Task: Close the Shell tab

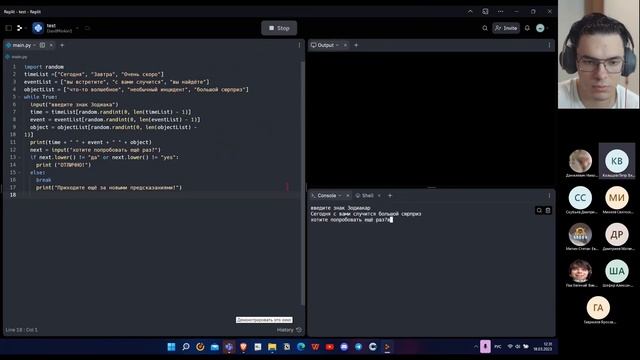Action: pos(379,196)
